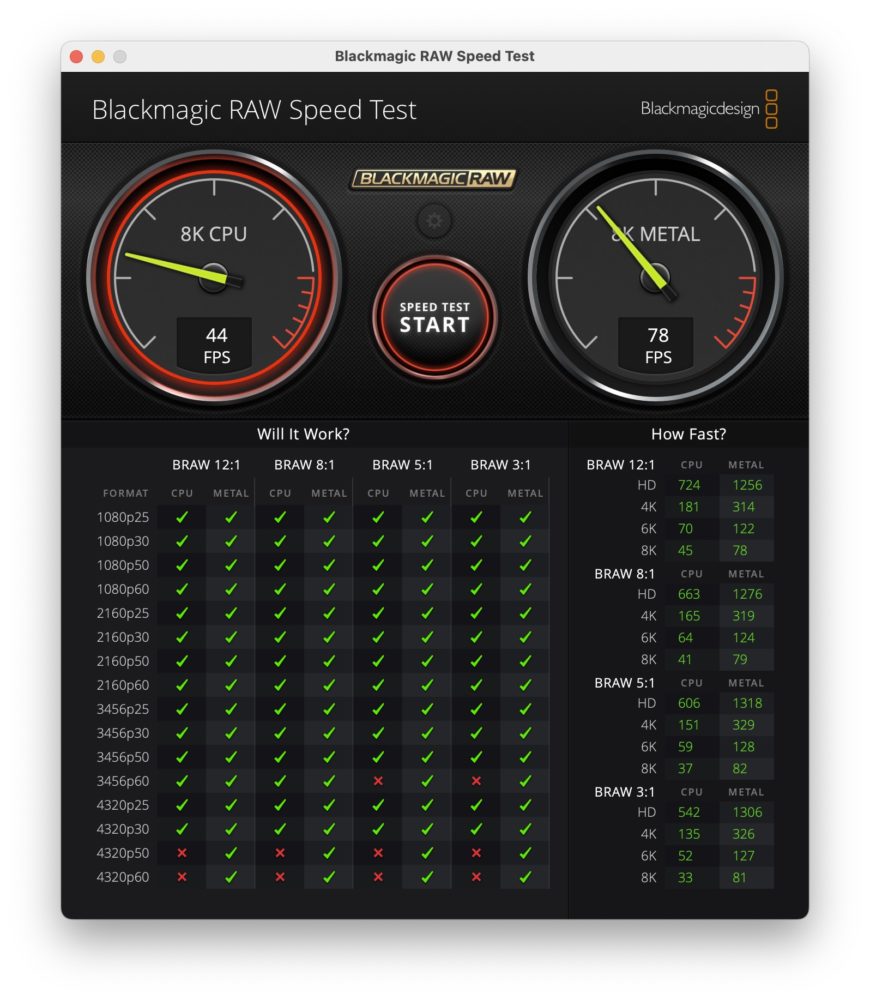Click BRAW 5:1 8K Metal value 82
This screenshot has width=870, height=1000.
coord(739,768)
